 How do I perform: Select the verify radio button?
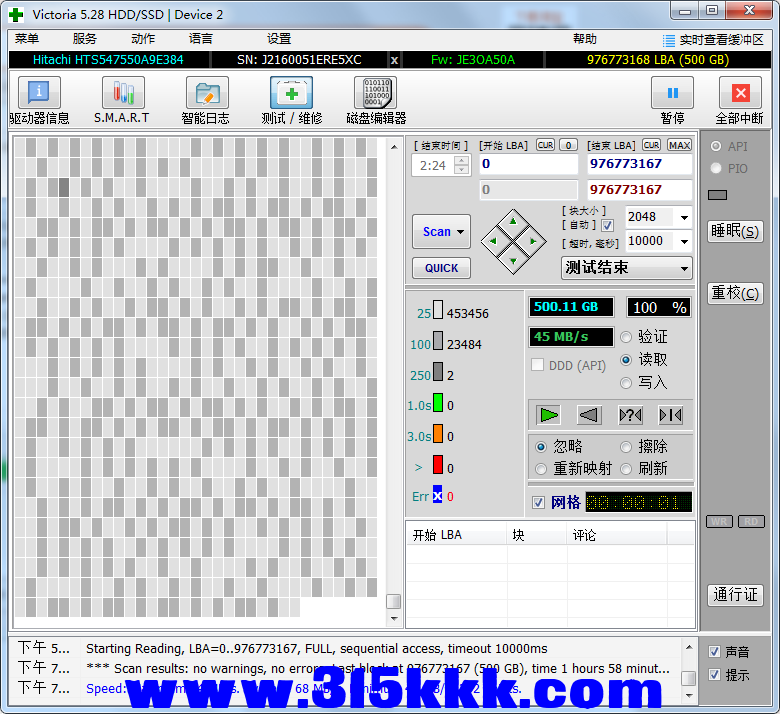(627, 337)
